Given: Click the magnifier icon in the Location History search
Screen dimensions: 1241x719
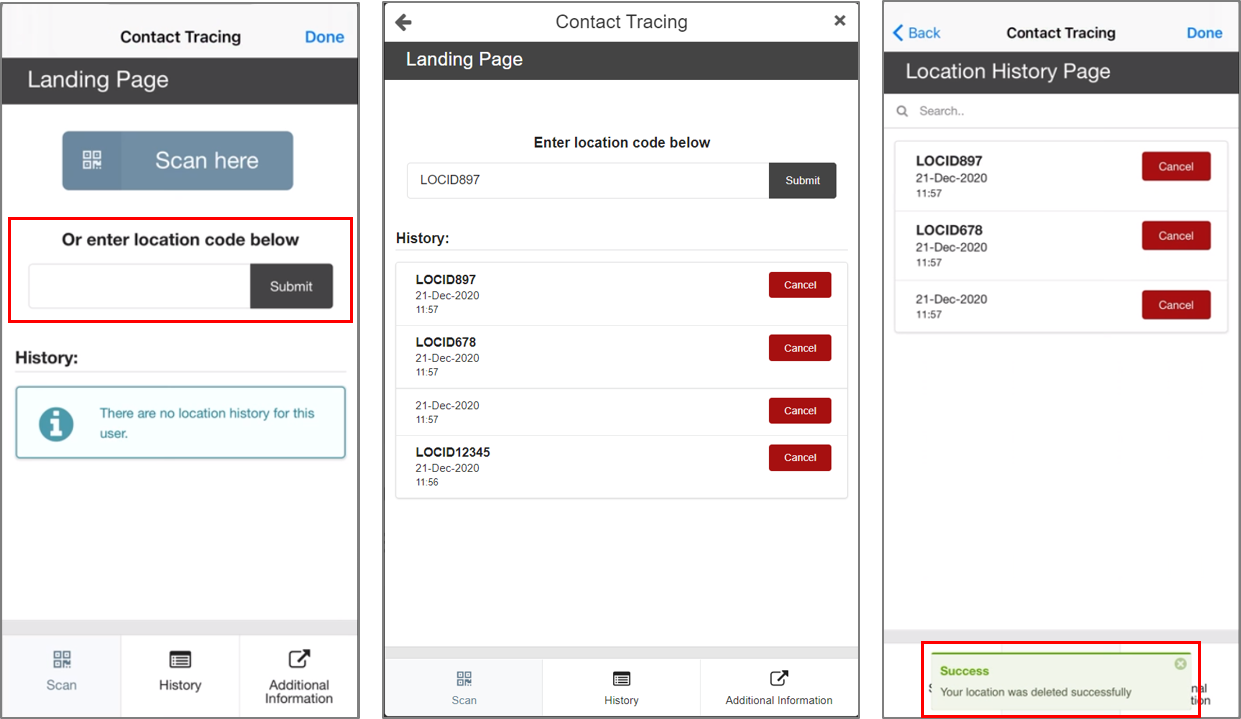Looking at the screenshot, I should coord(903,111).
